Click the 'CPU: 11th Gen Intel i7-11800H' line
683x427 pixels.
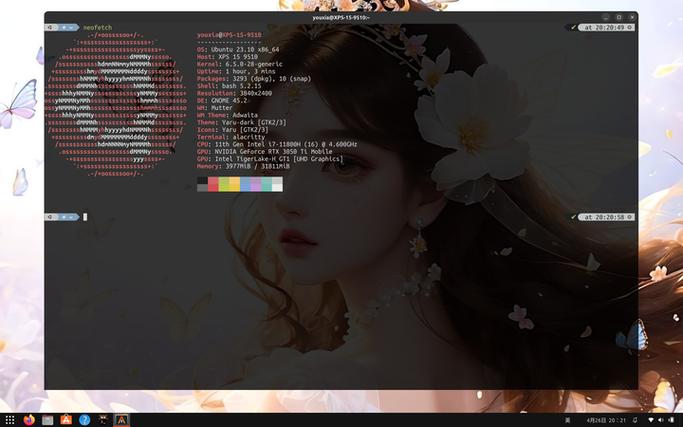(277, 144)
